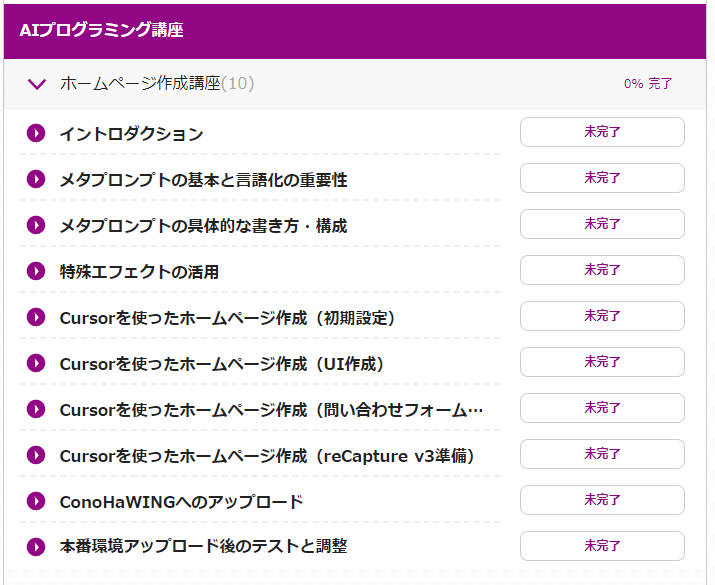Toggle 未完了 status for イントロダクション
715x585 pixels.
click(602, 132)
